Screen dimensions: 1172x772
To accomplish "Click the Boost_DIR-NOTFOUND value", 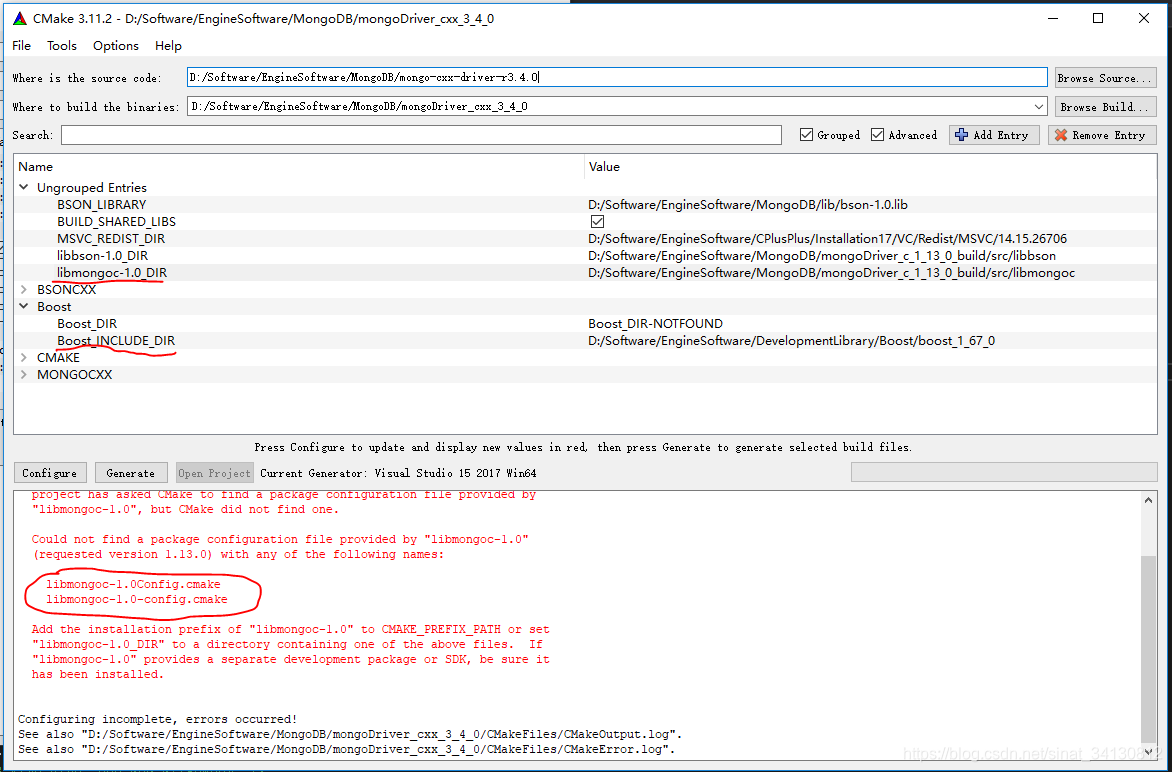I will 656,324.
